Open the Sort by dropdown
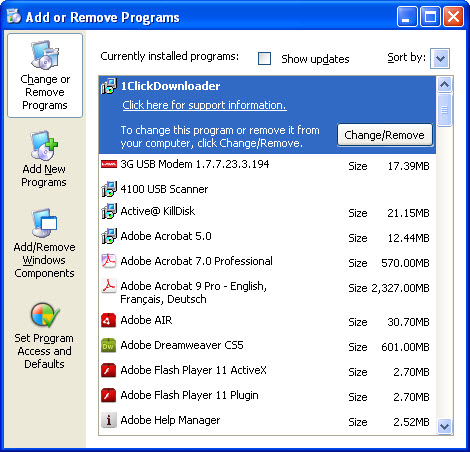The height and width of the screenshot is (452, 470). click(x=440, y=59)
